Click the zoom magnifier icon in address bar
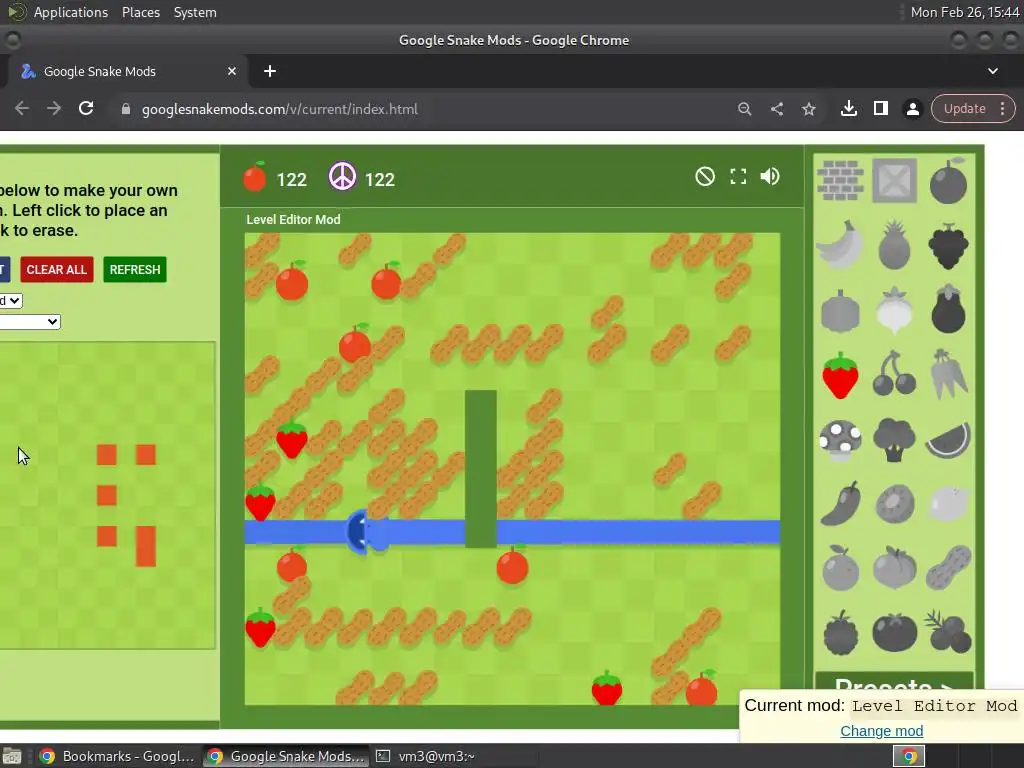 (x=744, y=109)
